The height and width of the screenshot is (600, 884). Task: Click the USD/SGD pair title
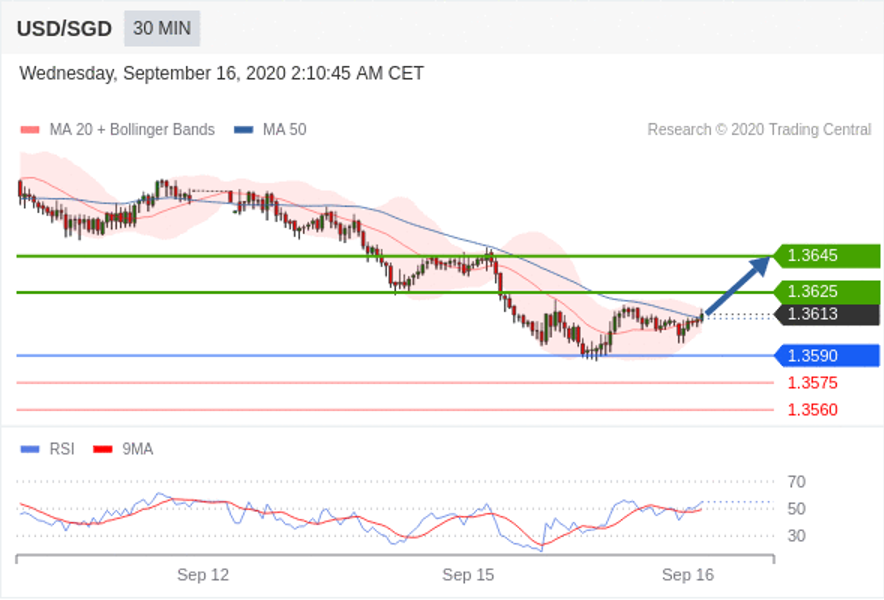[64, 29]
